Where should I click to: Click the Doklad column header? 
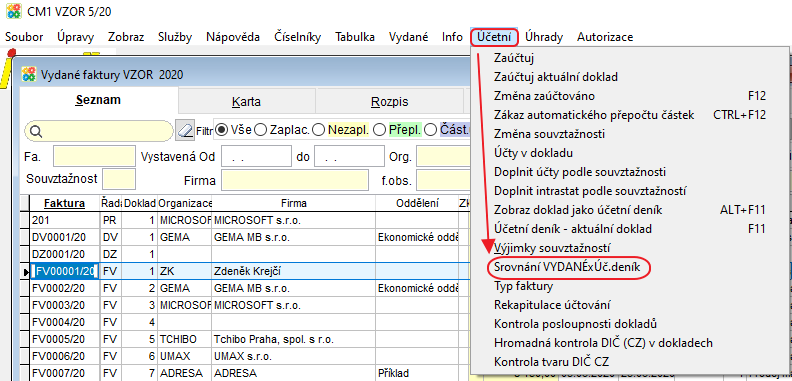(x=139, y=203)
